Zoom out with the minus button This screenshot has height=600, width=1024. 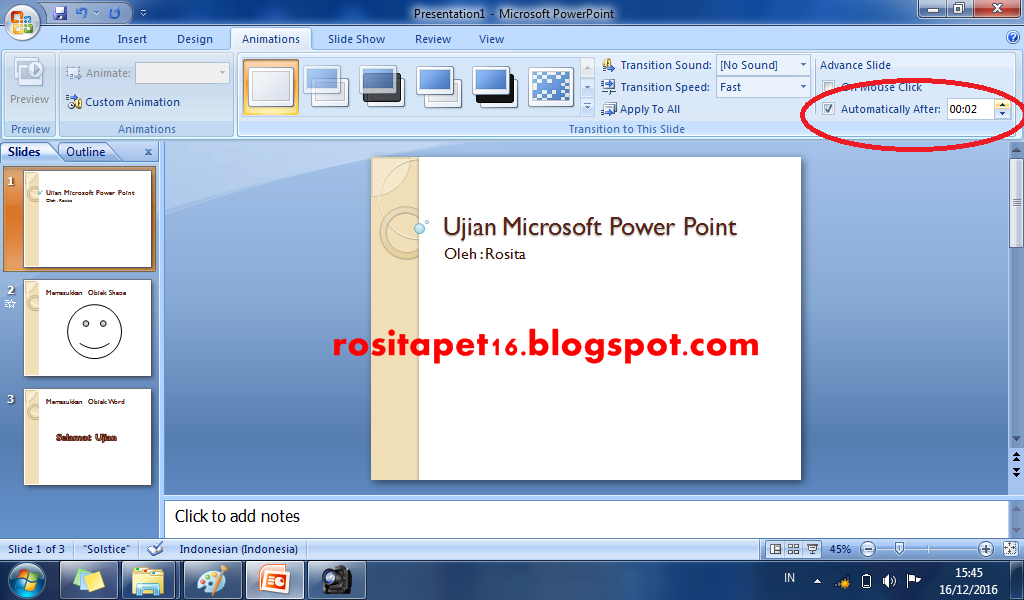point(868,549)
